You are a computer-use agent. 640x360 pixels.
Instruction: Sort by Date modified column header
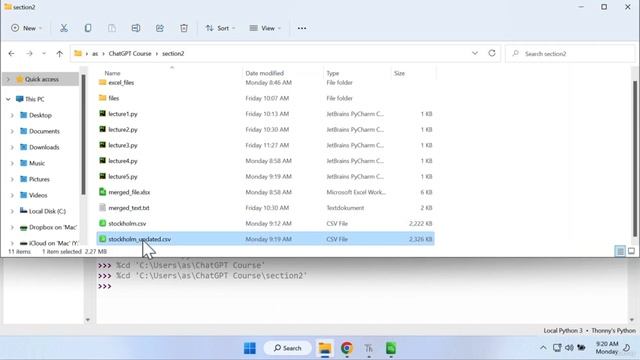[x=264, y=73]
